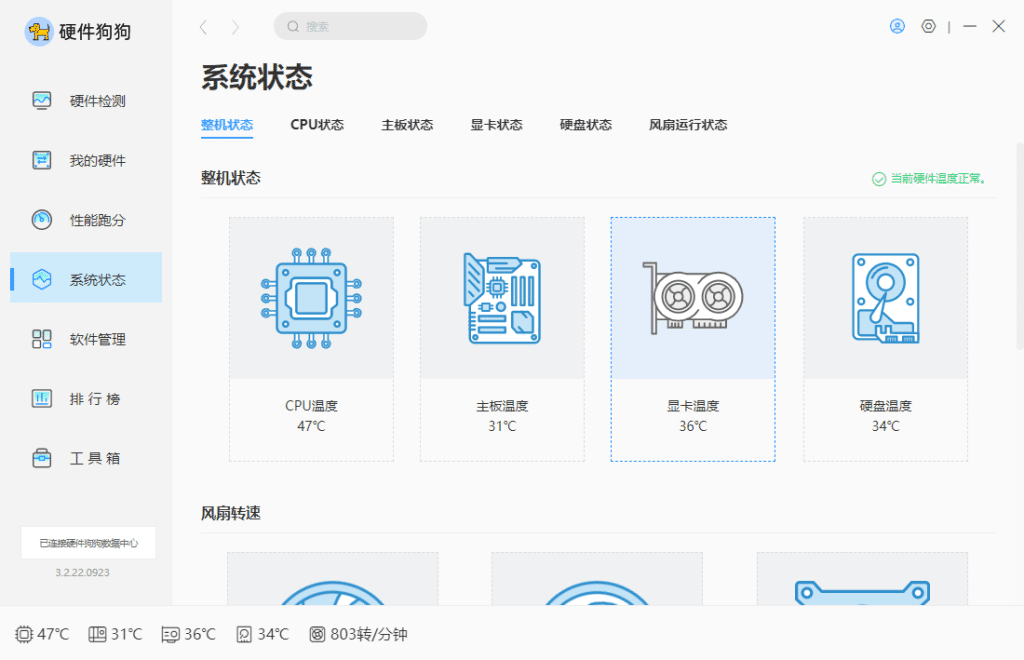Click 硬盘温度 34°C reading
This screenshot has height=660, width=1024.
pos(886,416)
